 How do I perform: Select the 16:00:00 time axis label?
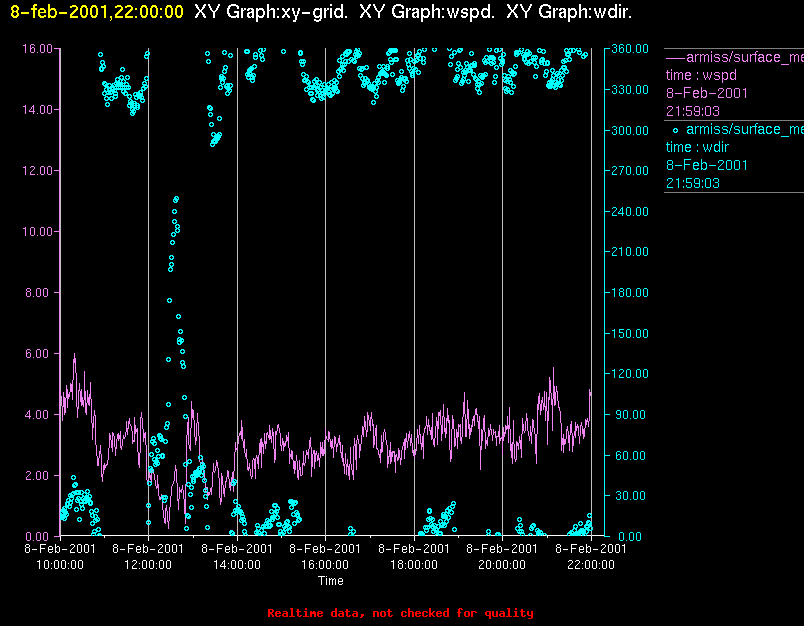coord(325,564)
